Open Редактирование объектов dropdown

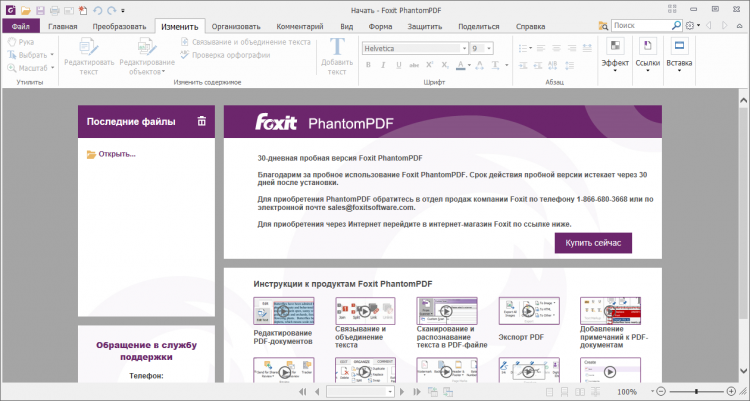pyautogui.click(x=147, y=56)
